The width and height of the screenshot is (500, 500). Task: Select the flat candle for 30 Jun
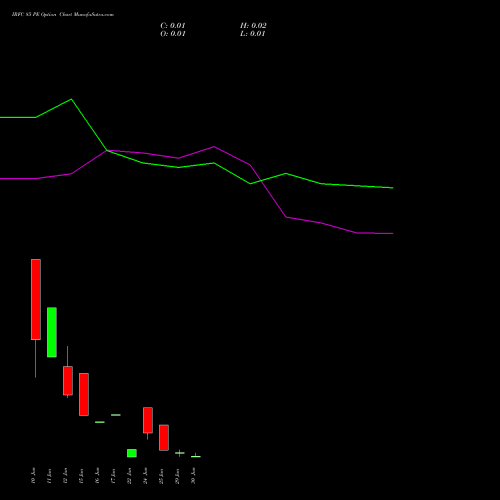196,456
